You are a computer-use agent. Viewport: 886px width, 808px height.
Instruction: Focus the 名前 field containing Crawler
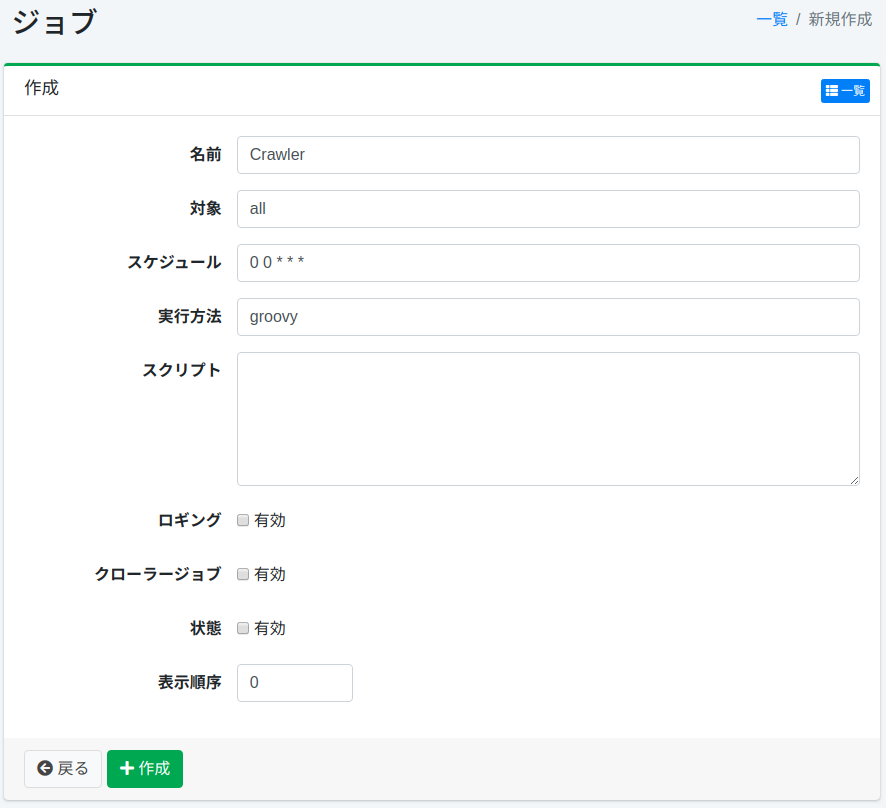click(x=548, y=155)
